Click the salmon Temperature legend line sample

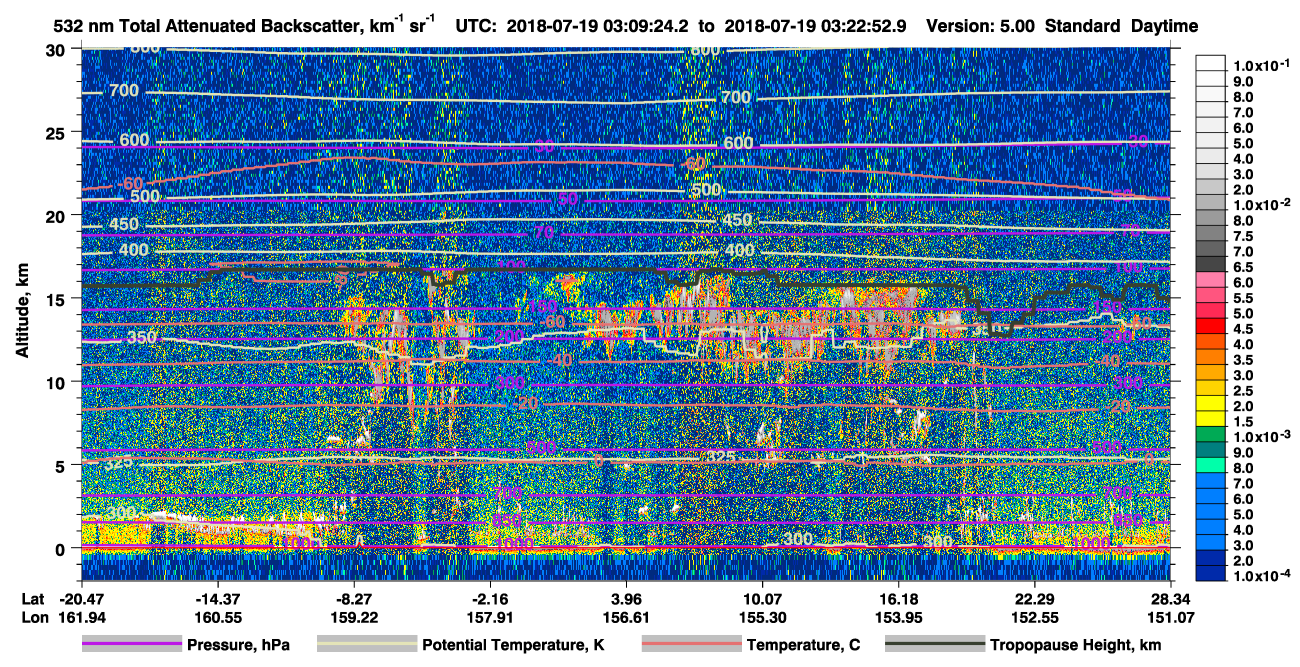pyautogui.click(x=691, y=645)
